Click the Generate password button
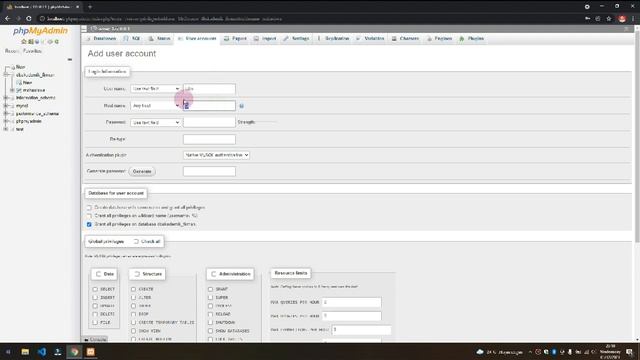640x360 pixels. 142,171
